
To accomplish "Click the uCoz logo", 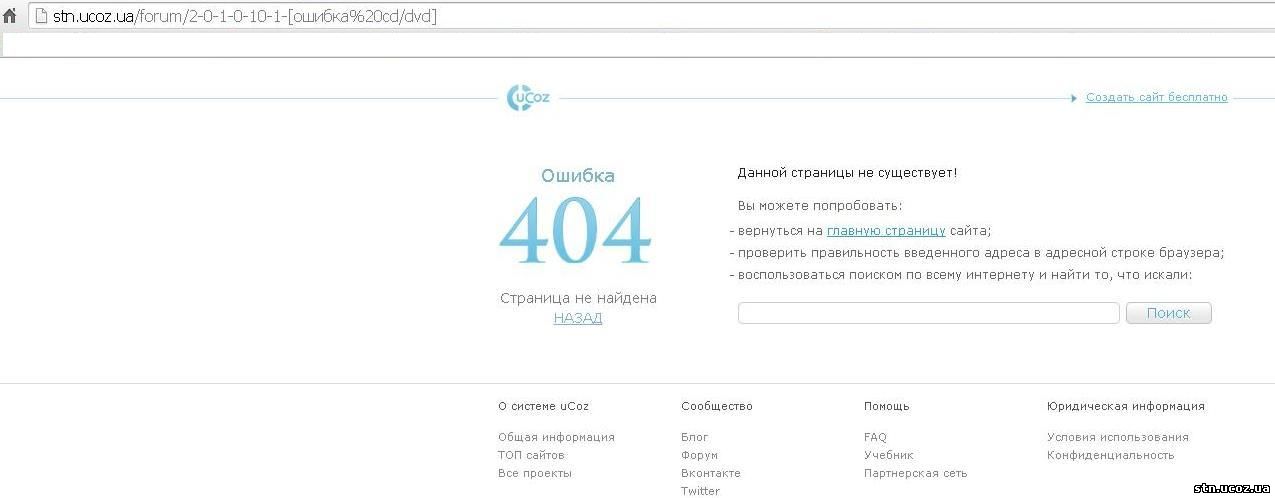I will pyautogui.click(x=529, y=98).
